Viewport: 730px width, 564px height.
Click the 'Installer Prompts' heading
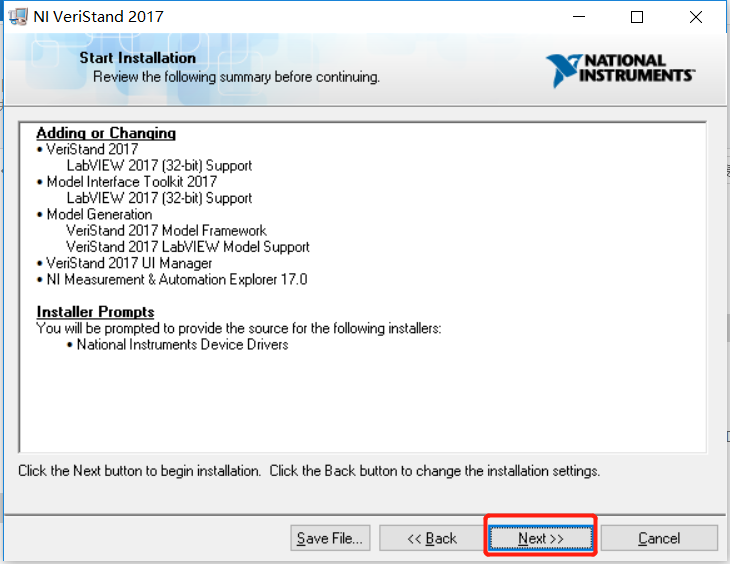point(95,312)
